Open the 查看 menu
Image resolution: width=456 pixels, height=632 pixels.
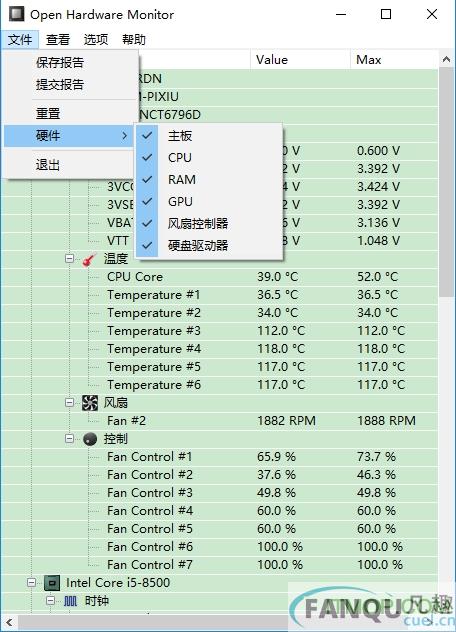pos(58,40)
